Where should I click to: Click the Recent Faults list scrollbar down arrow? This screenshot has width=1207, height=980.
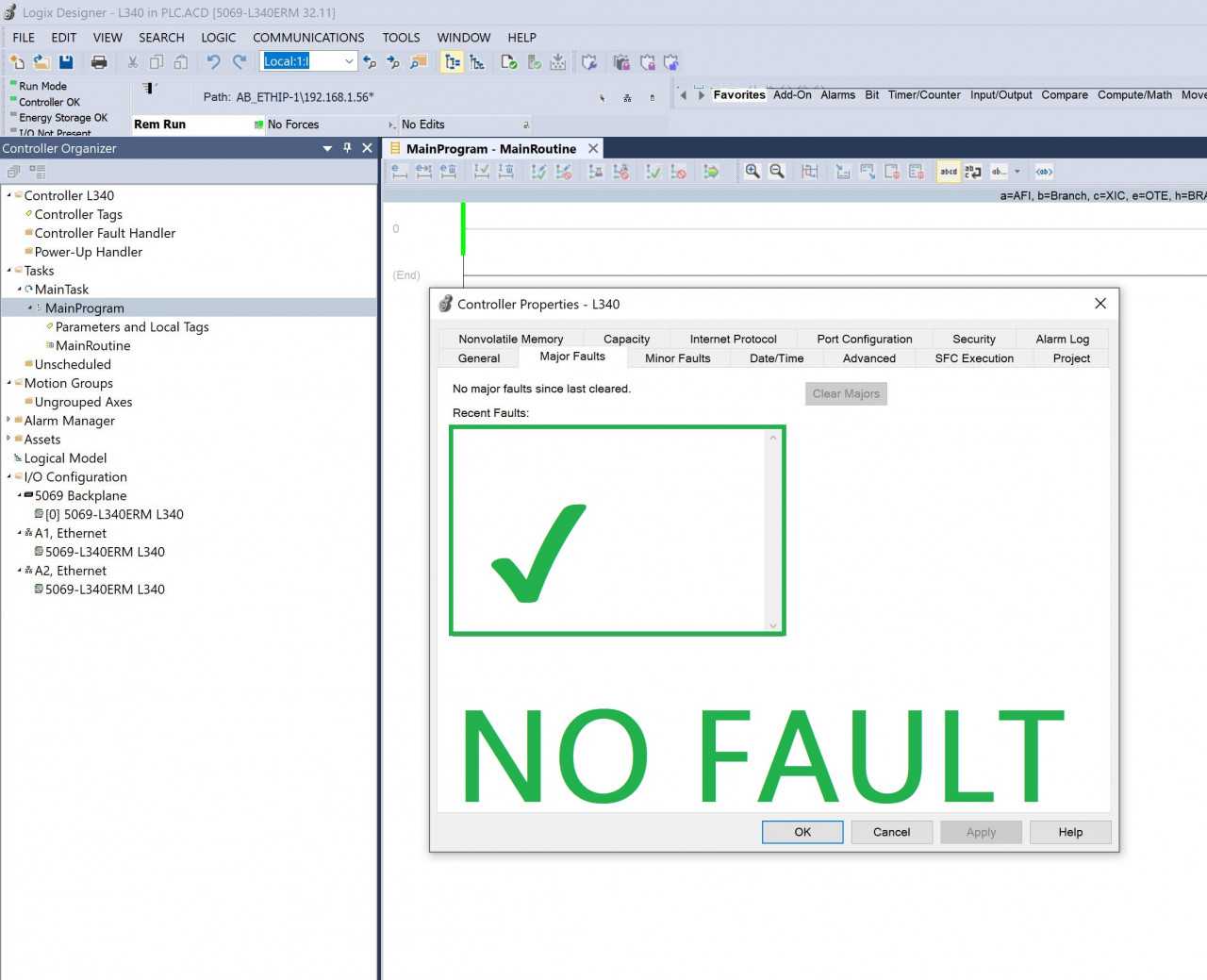click(x=773, y=625)
